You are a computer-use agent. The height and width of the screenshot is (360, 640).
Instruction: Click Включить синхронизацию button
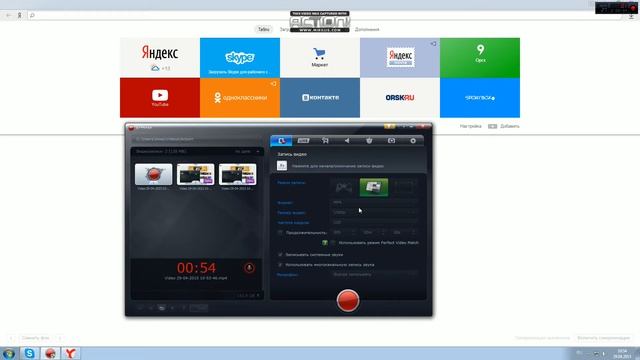(x=603, y=338)
